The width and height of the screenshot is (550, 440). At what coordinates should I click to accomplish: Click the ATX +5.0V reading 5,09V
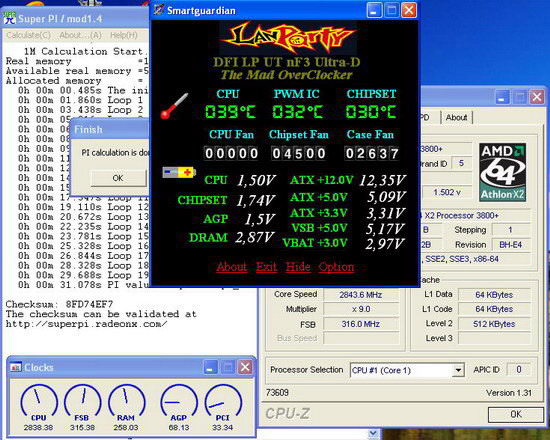click(386, 197)
